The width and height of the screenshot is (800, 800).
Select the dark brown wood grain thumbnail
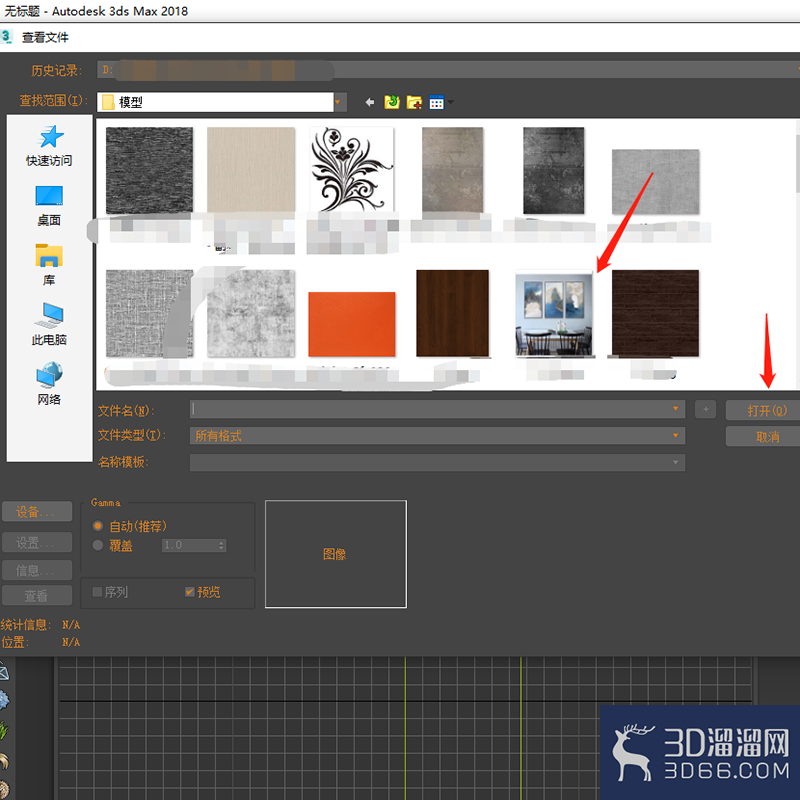[x=656, y=313]
